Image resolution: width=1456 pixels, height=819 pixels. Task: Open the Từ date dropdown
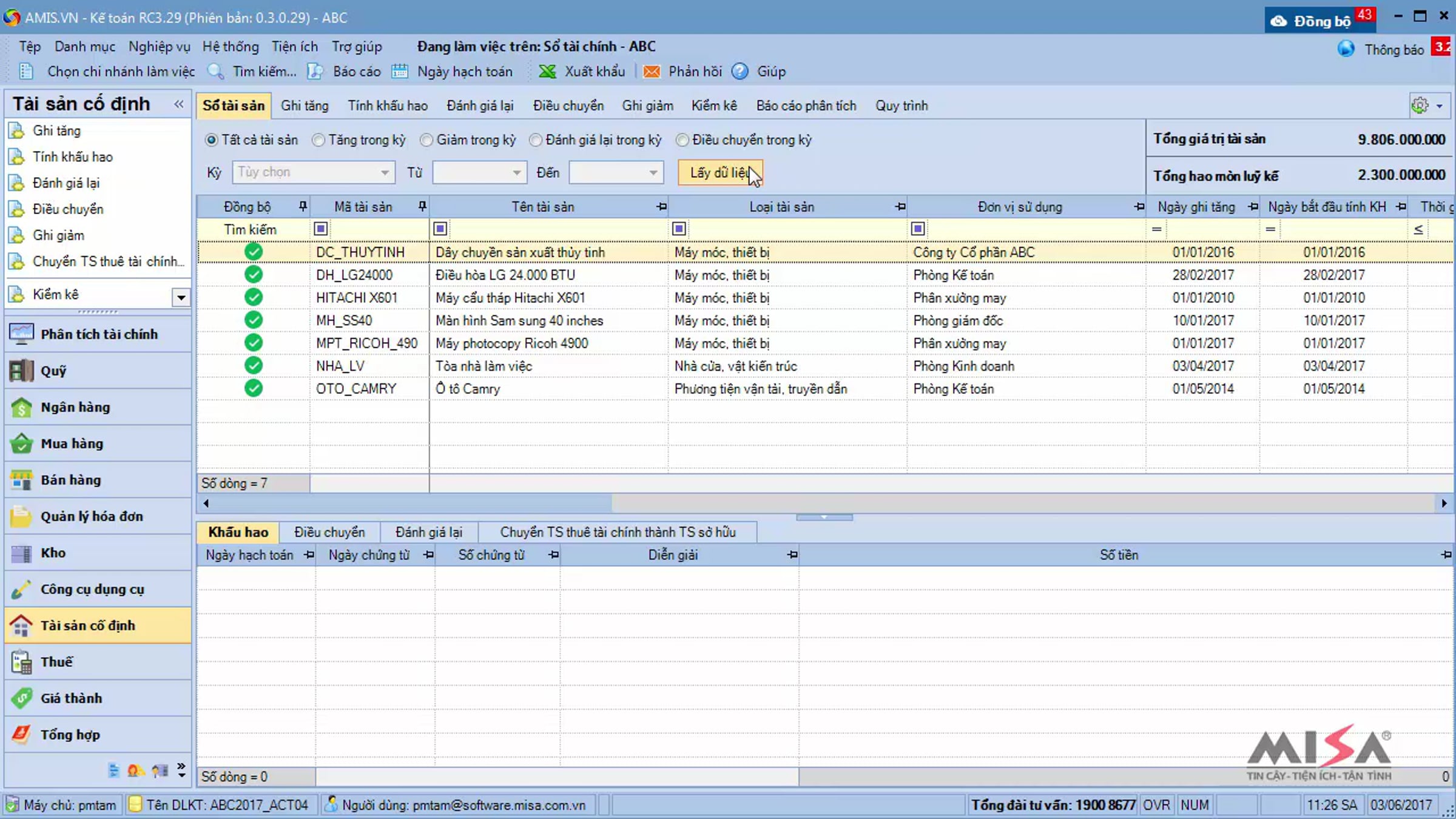point(516,172)
